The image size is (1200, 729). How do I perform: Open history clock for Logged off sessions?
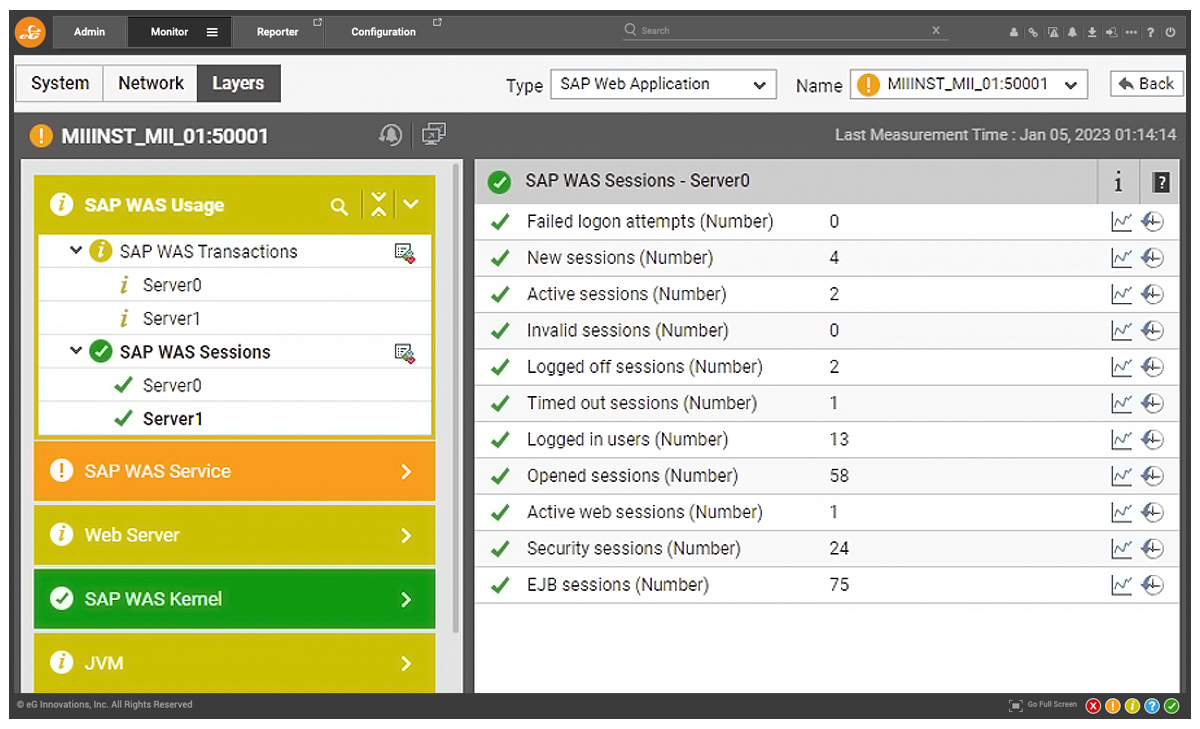tap(1152, 367)
